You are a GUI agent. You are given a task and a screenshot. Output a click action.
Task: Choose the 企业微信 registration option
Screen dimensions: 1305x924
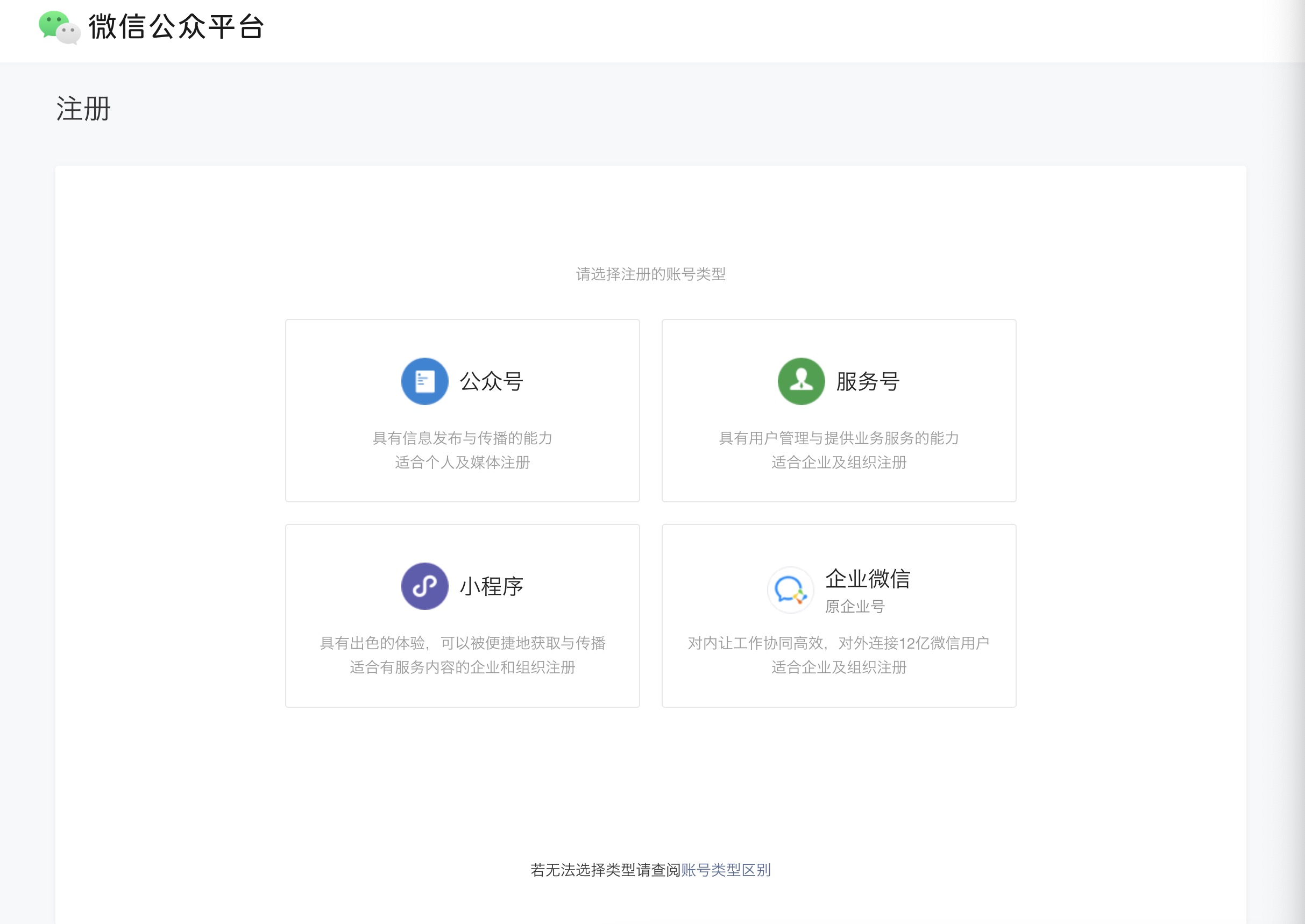point(839,616)
